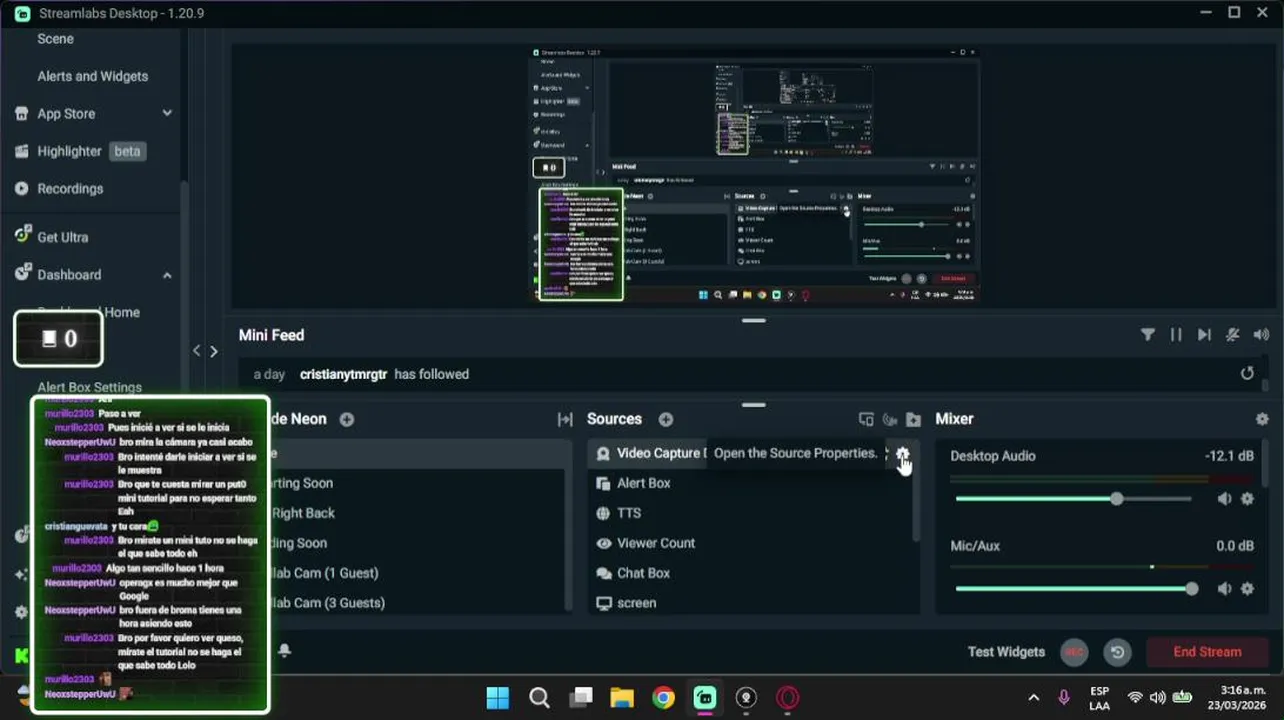The image size is (1284, 720).
Task: Click Get Ultra link
Action: pyautogui.click(x=63, y=237)
